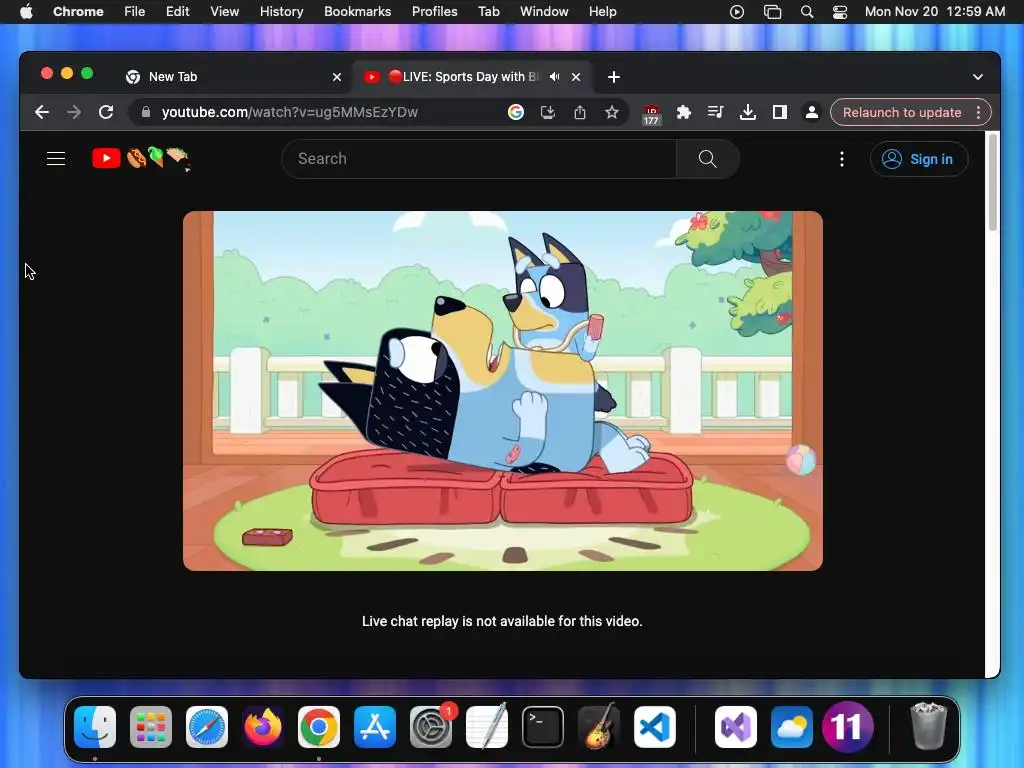Go back with the browser back arrow
Screen dimensions: 1024x768
(x=42, y=112)
